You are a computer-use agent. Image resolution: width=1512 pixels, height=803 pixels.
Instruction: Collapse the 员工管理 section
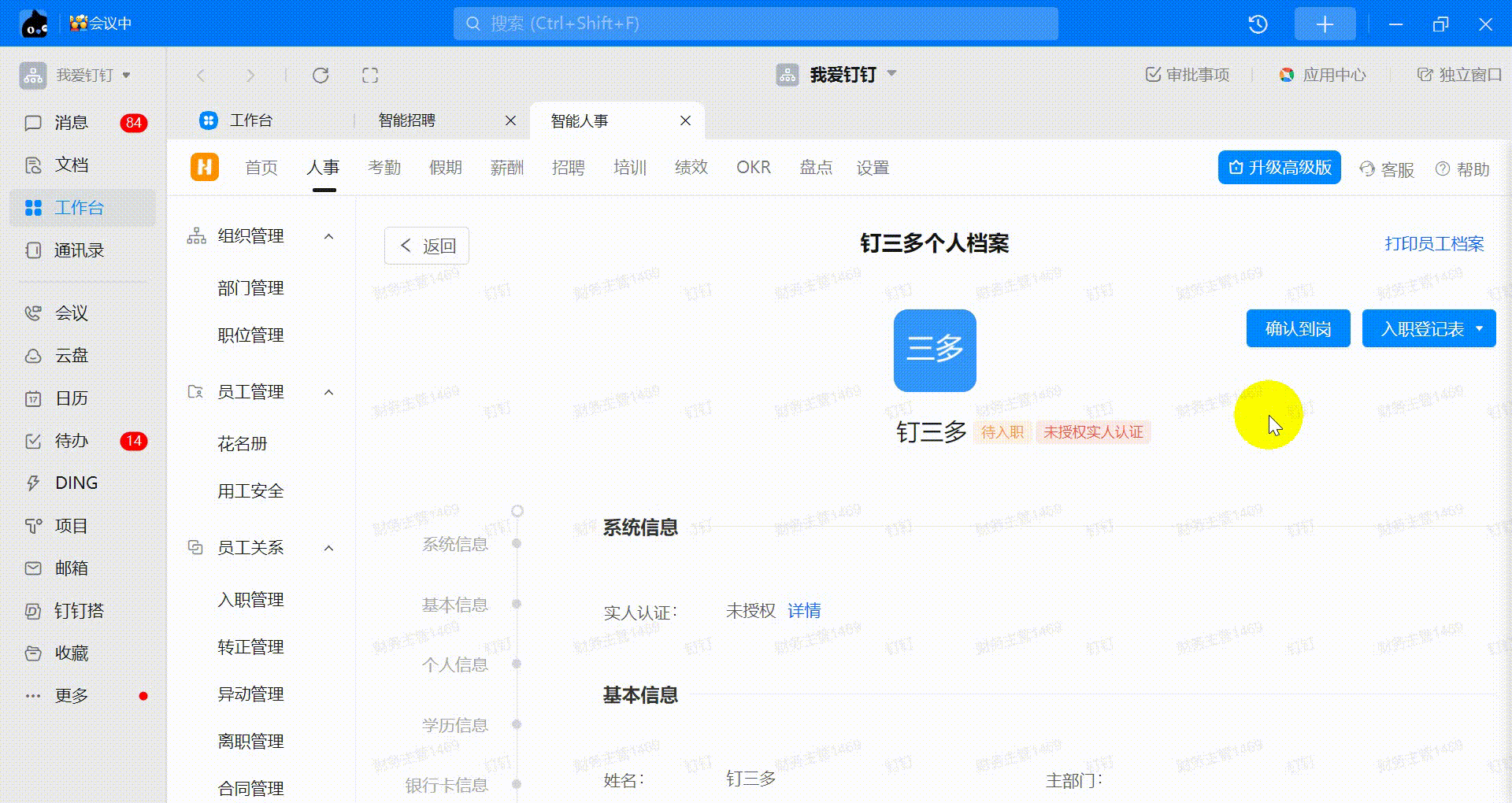pos(329,392)
